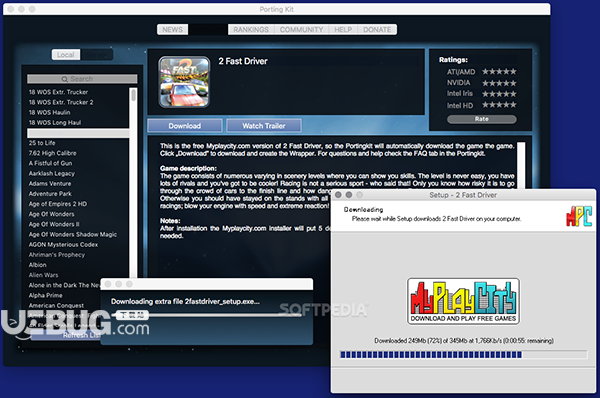Image resolution: width=600 pixels, height=398 pixels.
Task: Click the Setup download progress bar
Action: pos(463,355)
